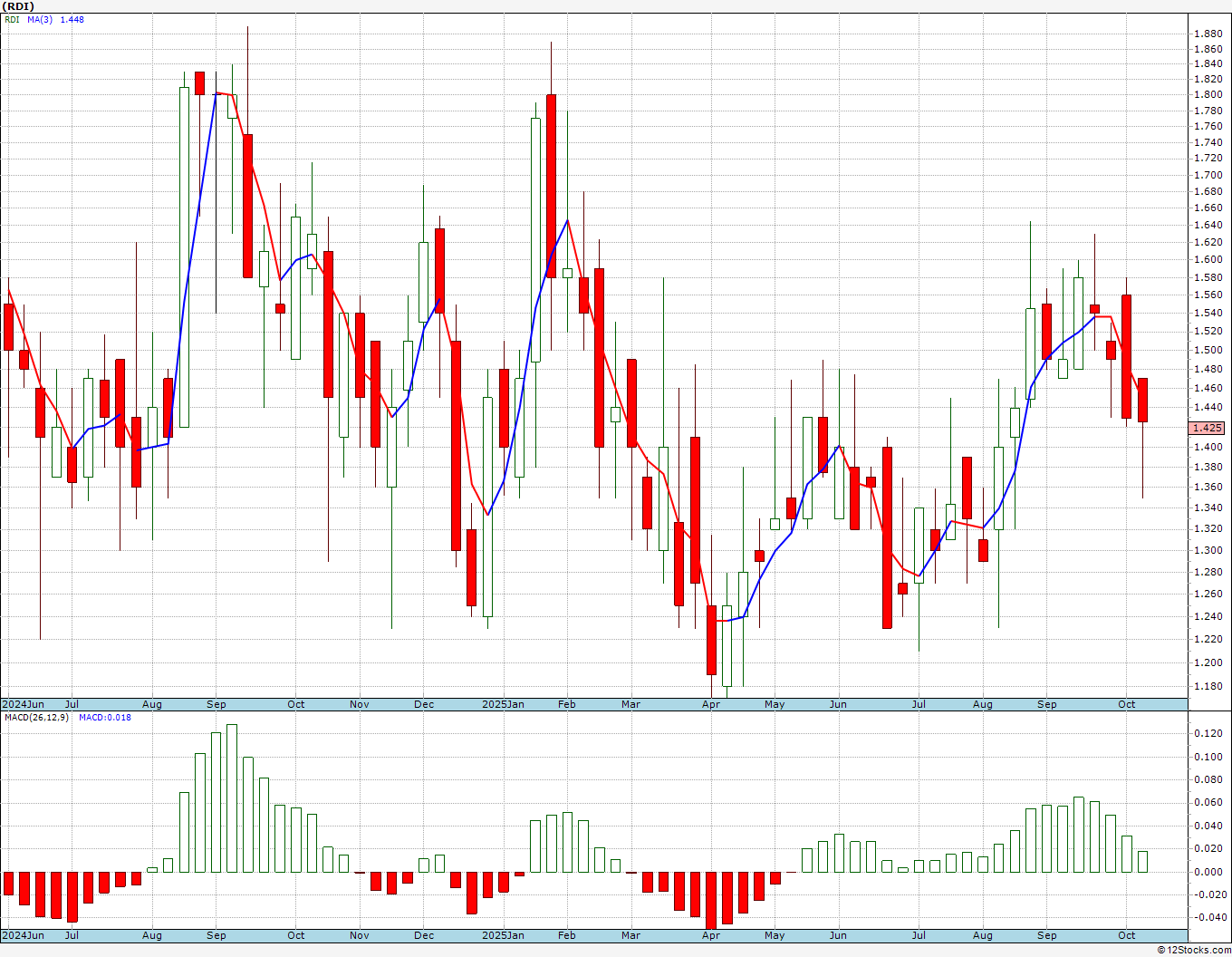This screenshot has height=957, width=1232.
Task: Select Dec on the price chart date axis
Action: click(424, 704)
